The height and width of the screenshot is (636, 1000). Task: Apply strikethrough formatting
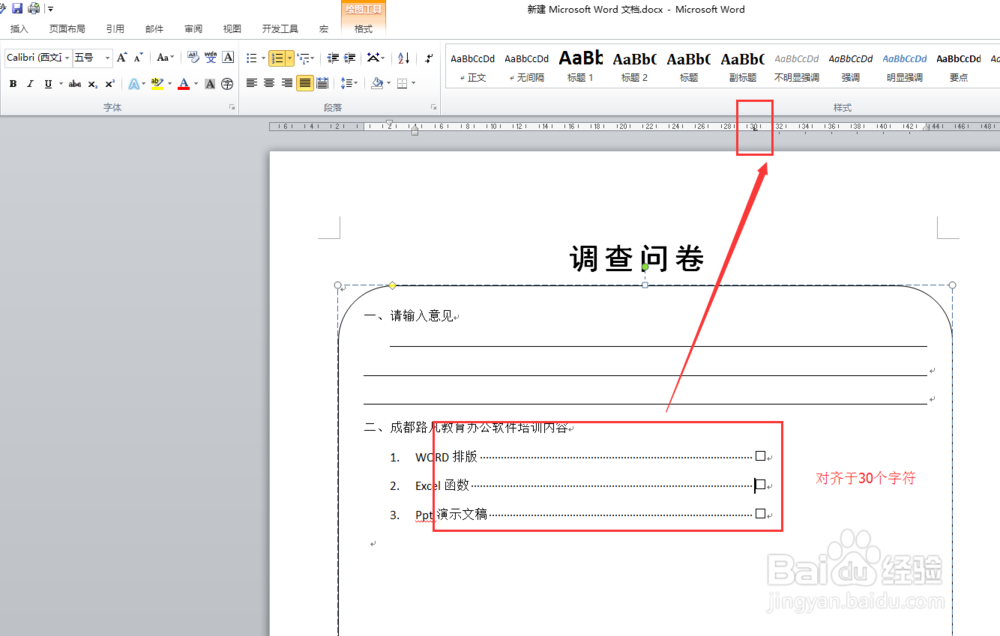[x=74, y=83]
